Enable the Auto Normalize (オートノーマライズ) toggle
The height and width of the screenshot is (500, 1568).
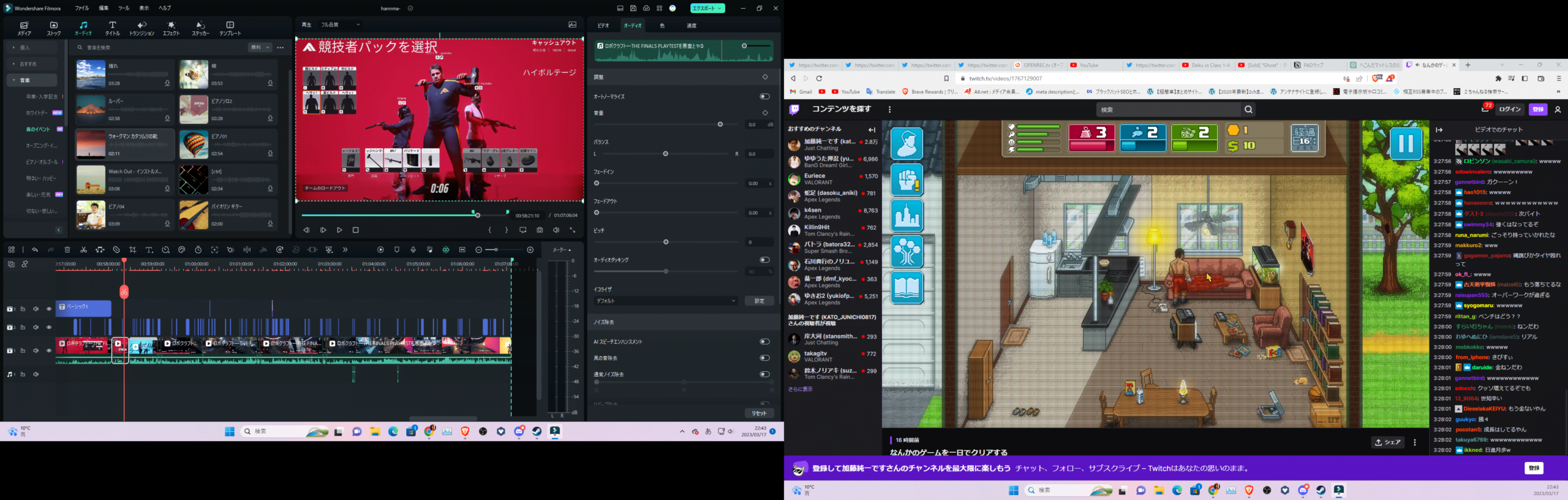tap(764, 96)
